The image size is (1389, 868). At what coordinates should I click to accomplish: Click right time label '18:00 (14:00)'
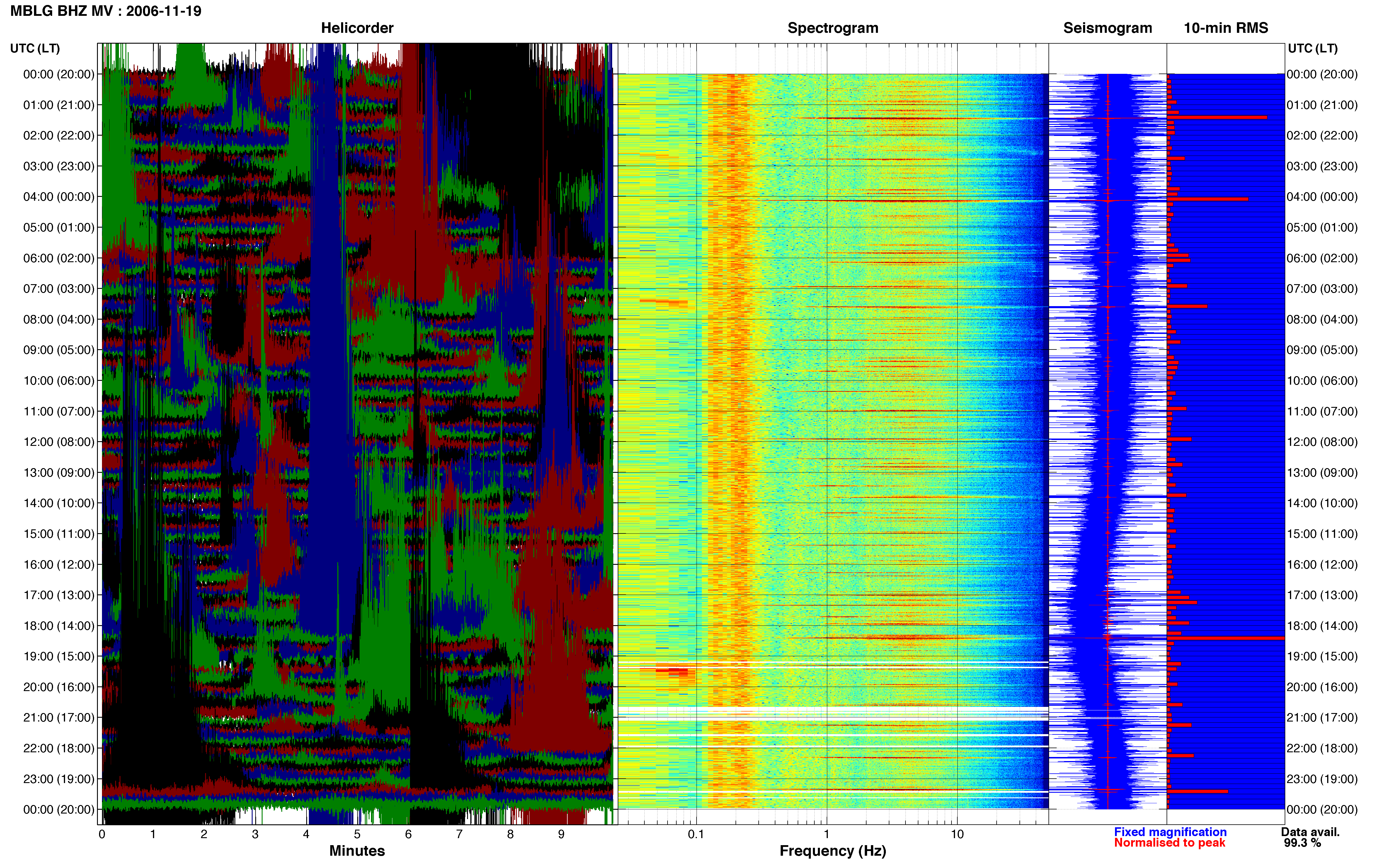coord(1322,626)
